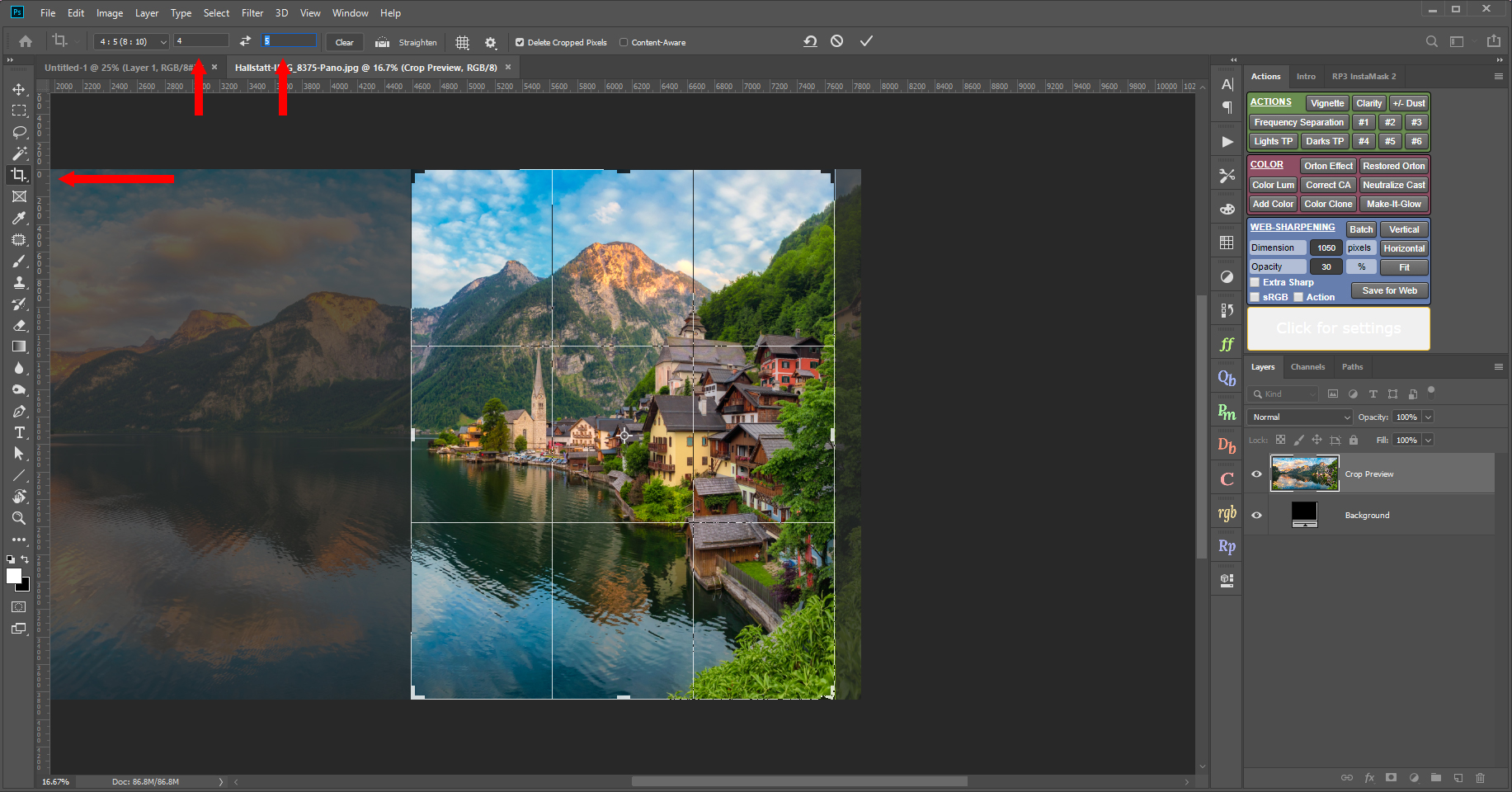Open the Filter menu
This screenshot has width=1512, height=792.
(252, 12)
